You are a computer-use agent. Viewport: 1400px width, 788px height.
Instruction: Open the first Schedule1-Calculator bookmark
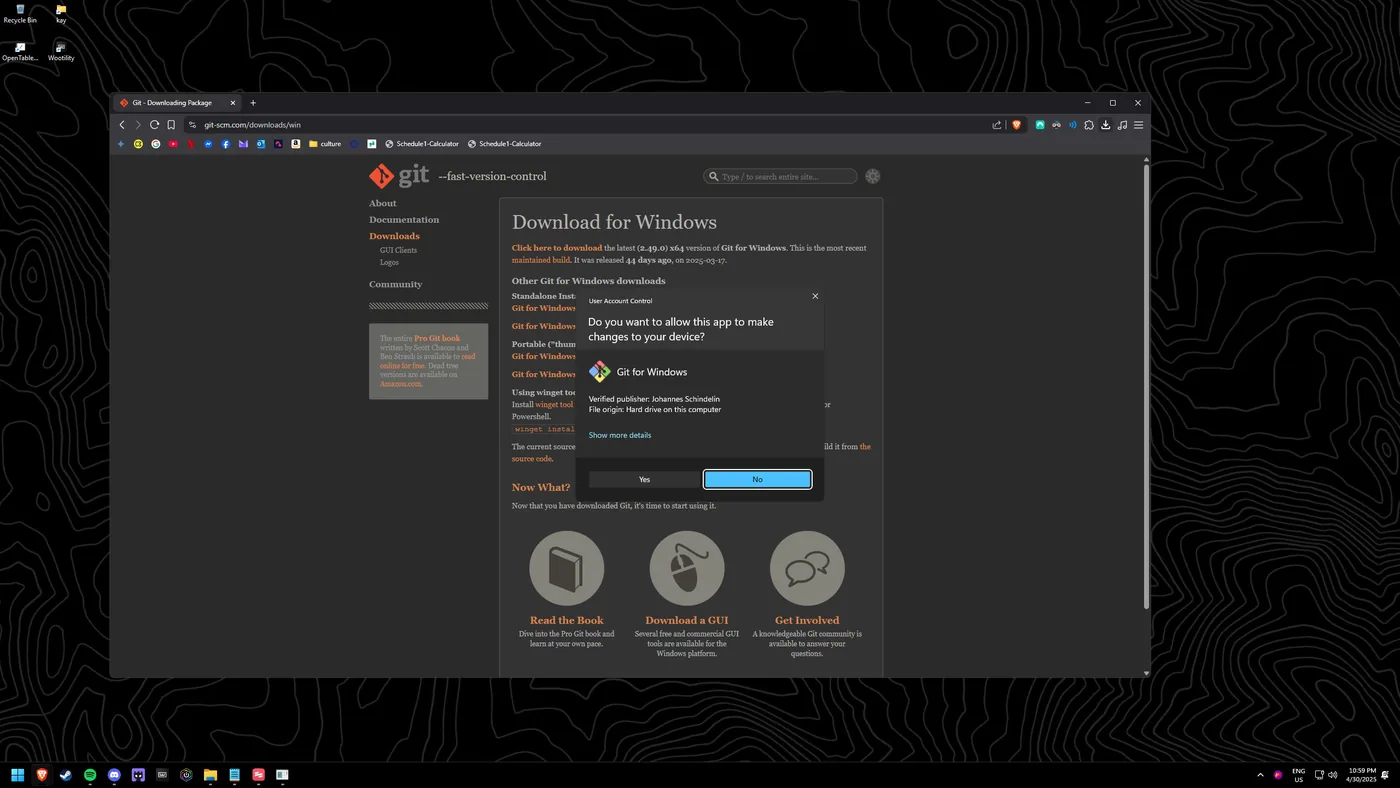click(x=422, y=144)
